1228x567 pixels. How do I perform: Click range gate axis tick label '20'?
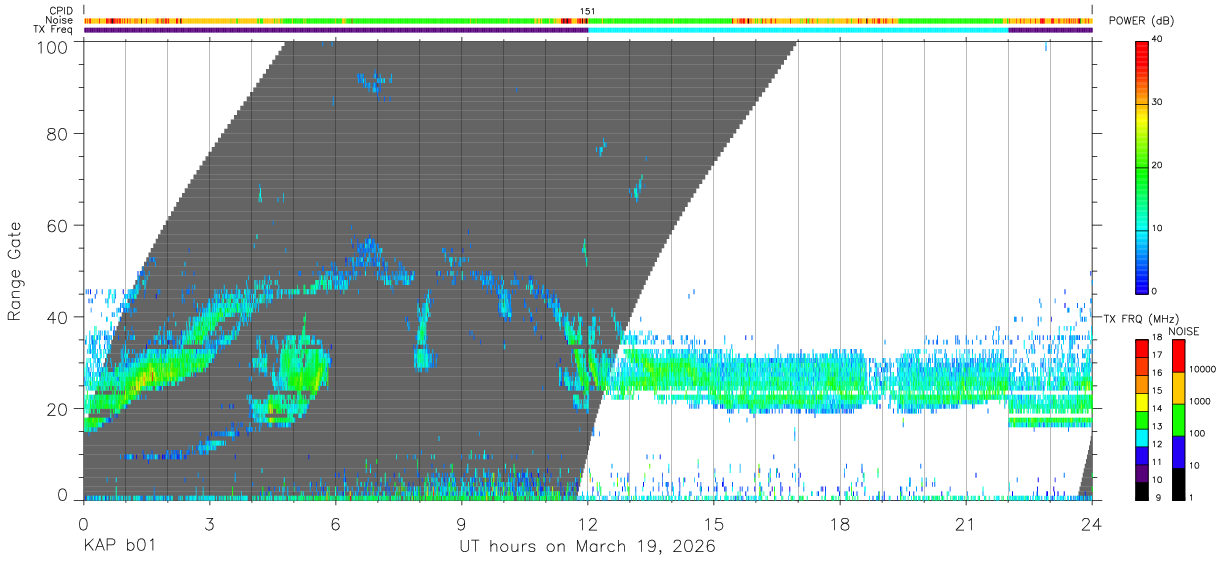point(56,409)
